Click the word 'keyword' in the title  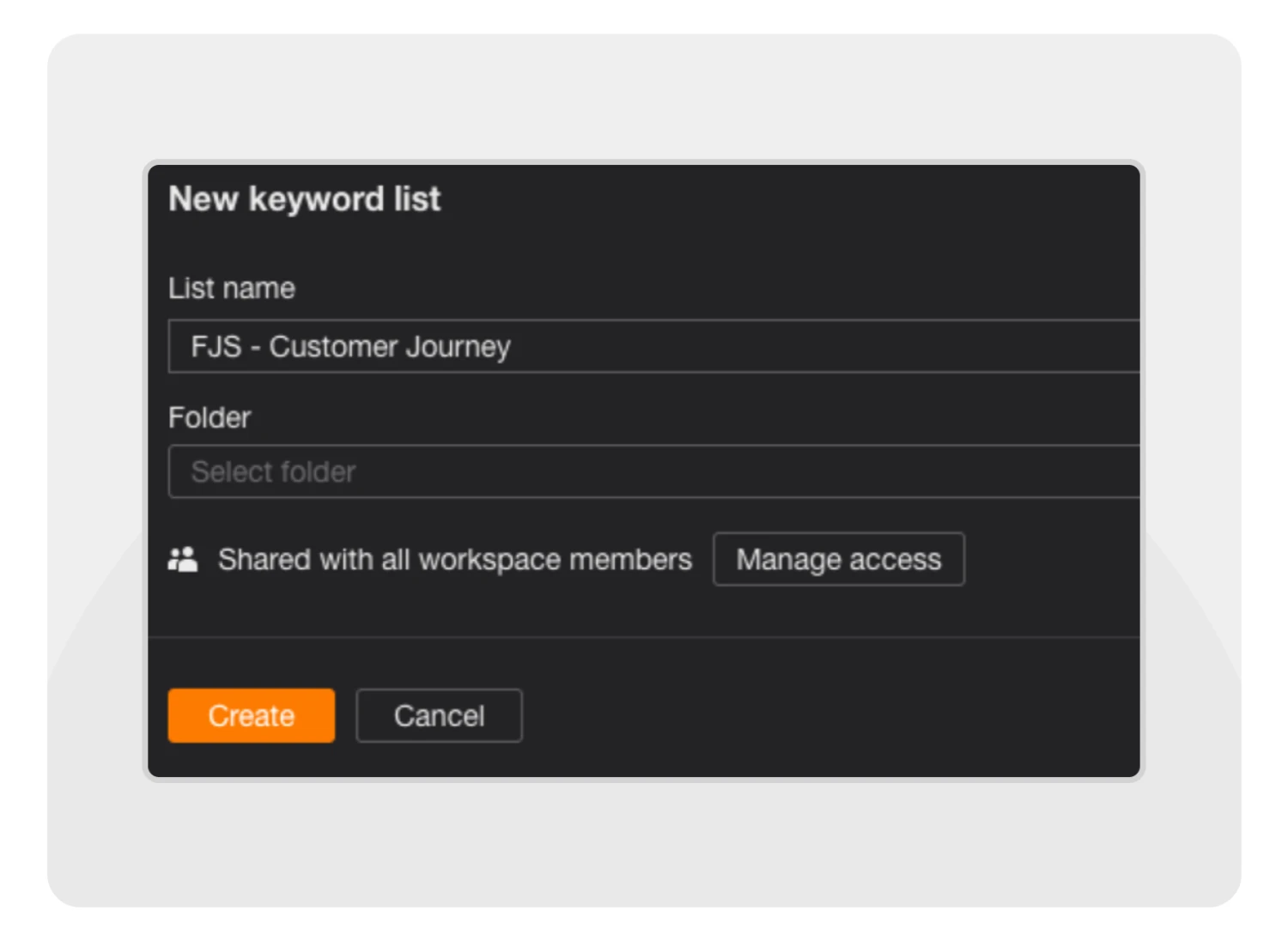coord(316,199)
